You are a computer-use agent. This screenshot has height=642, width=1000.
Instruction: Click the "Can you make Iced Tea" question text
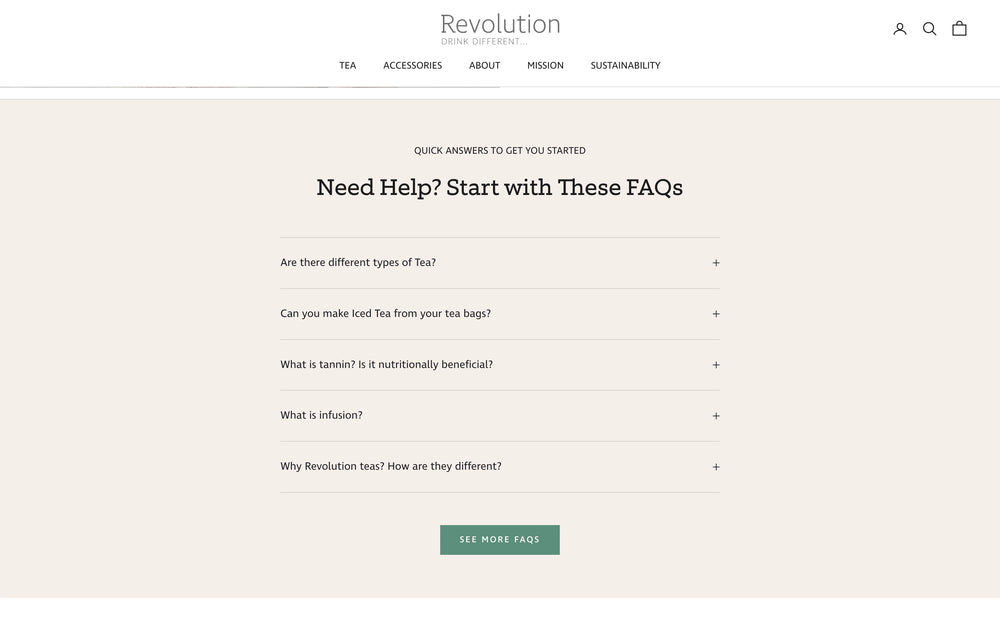click(x=385, y=311)
